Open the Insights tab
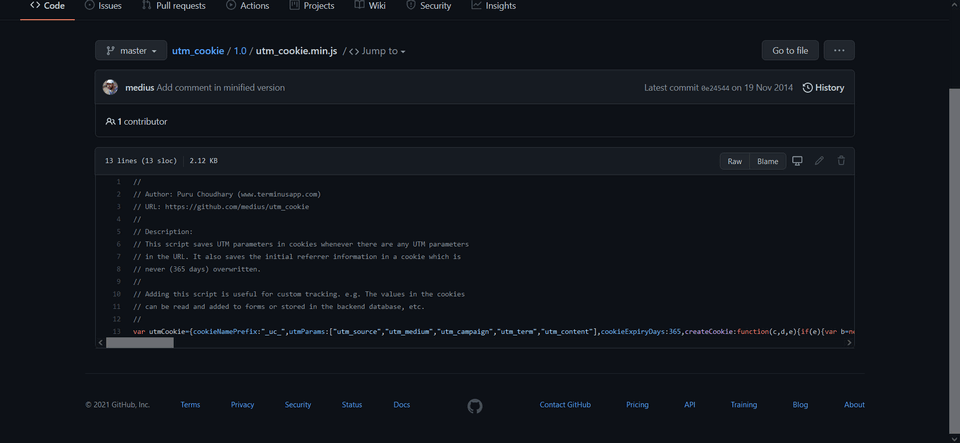 493,6
